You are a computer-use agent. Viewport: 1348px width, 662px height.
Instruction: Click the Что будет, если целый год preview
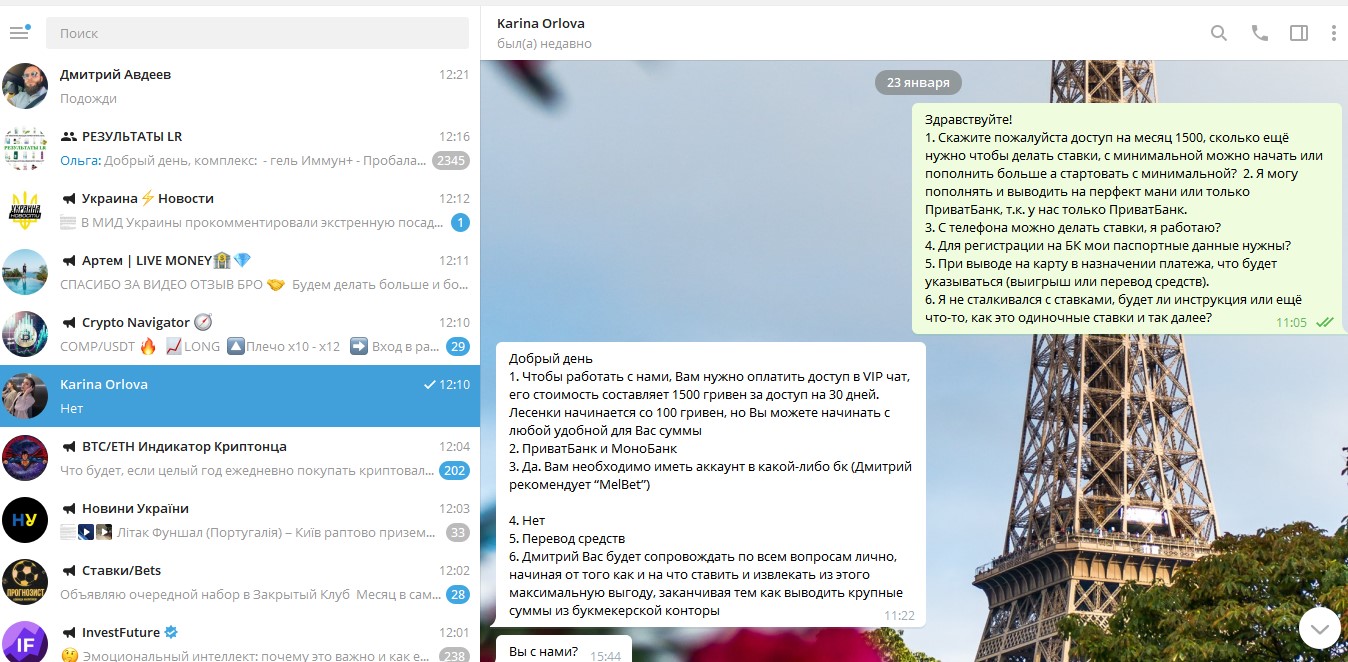(x=246, y=471)
